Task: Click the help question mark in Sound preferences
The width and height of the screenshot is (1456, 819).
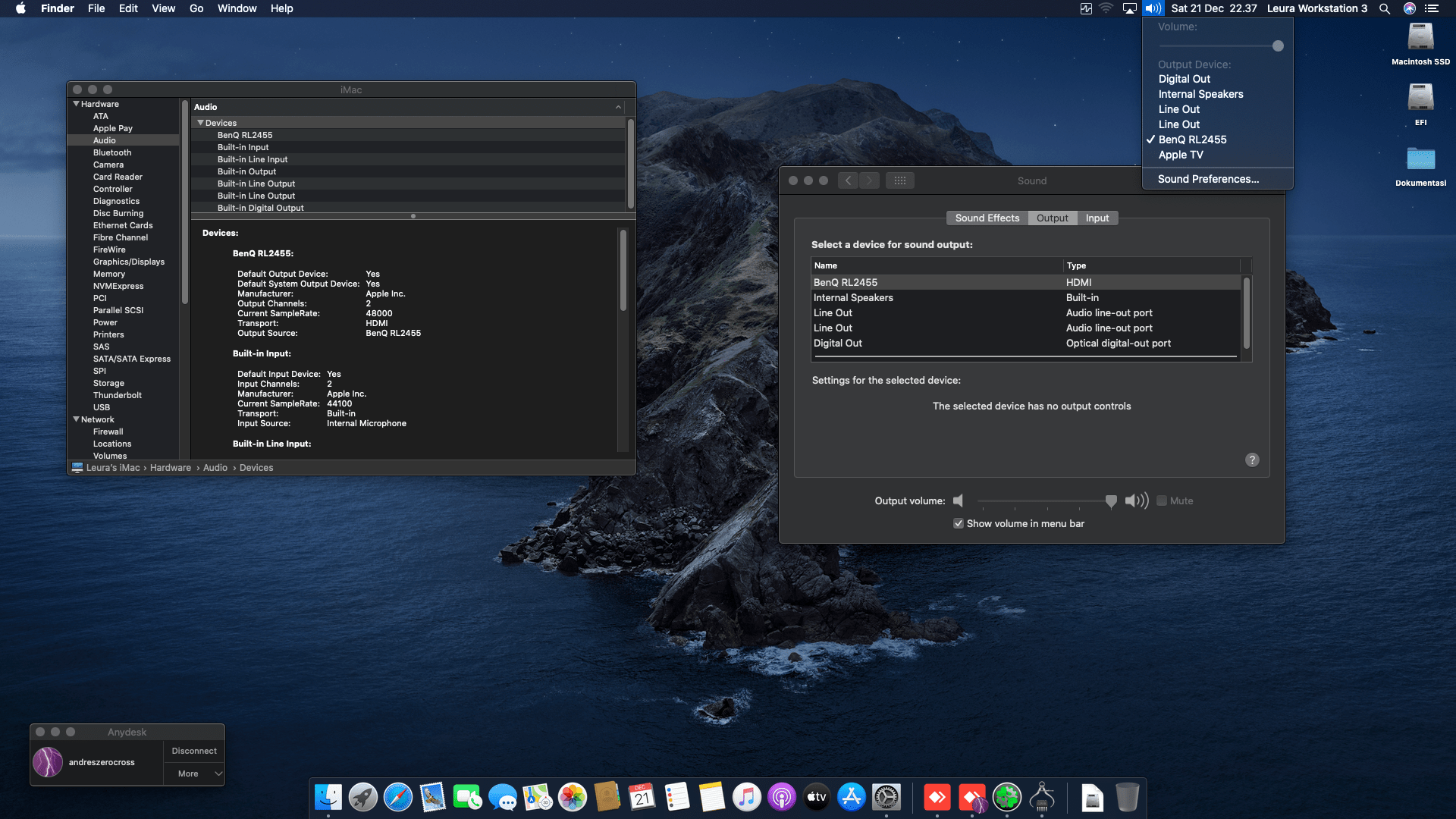Action: click(1251, 460)
